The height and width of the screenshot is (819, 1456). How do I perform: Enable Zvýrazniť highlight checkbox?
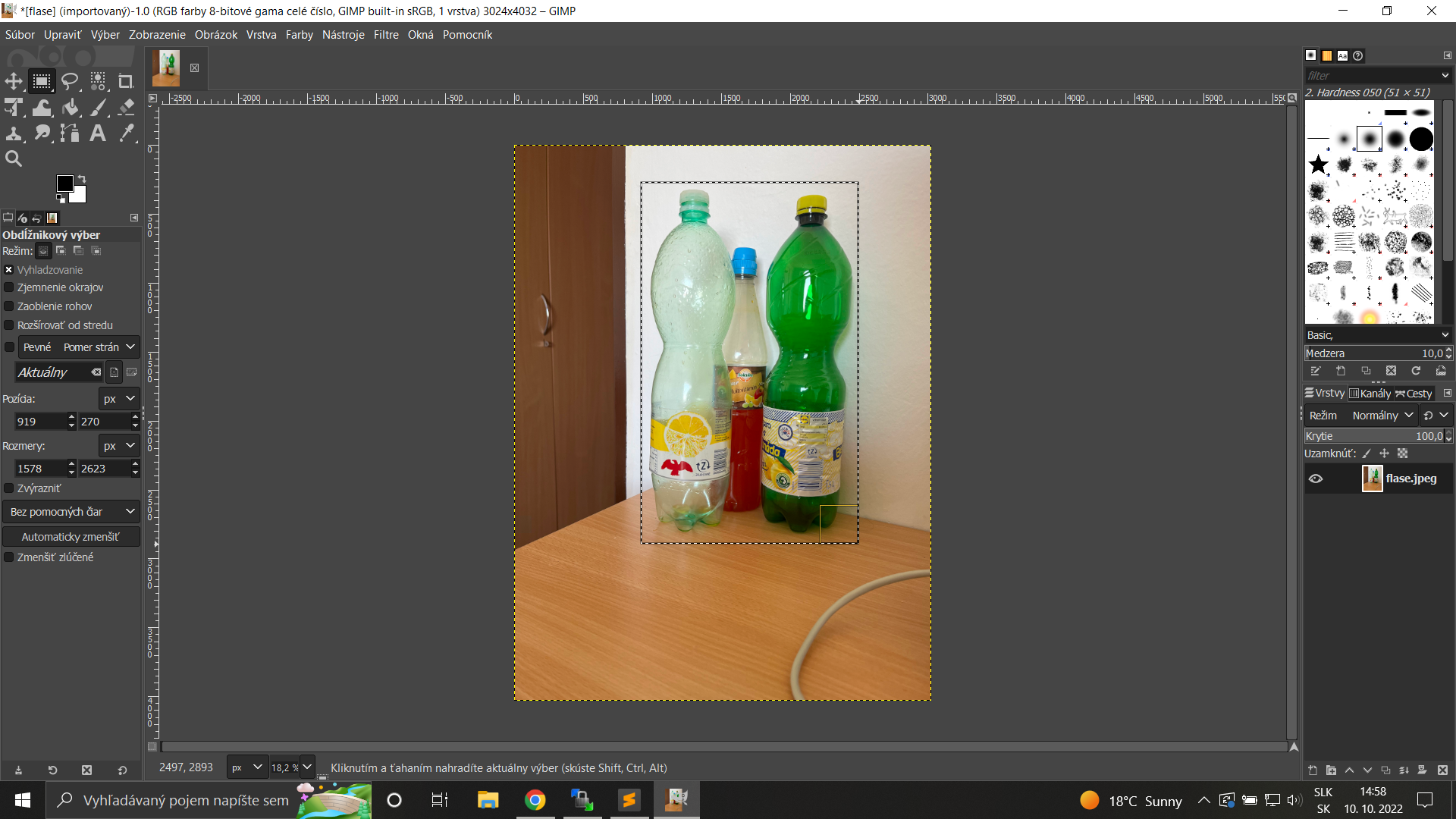(x=9, y=488)
